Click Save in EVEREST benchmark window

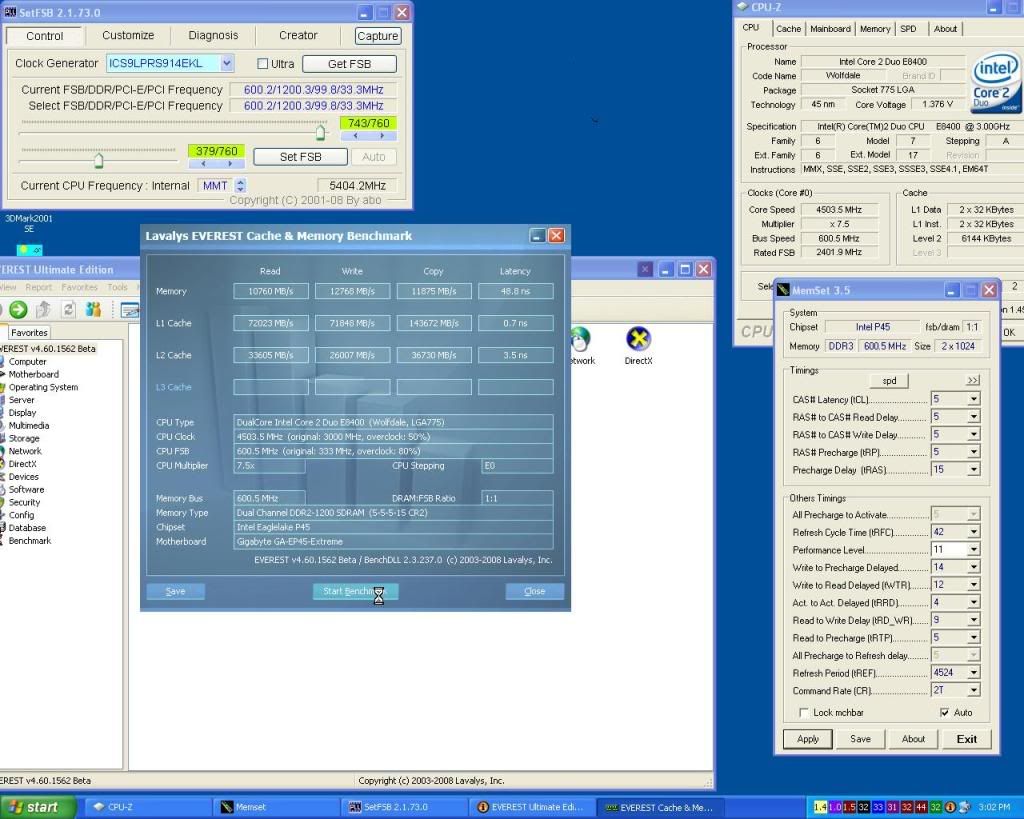pos(175,591)
